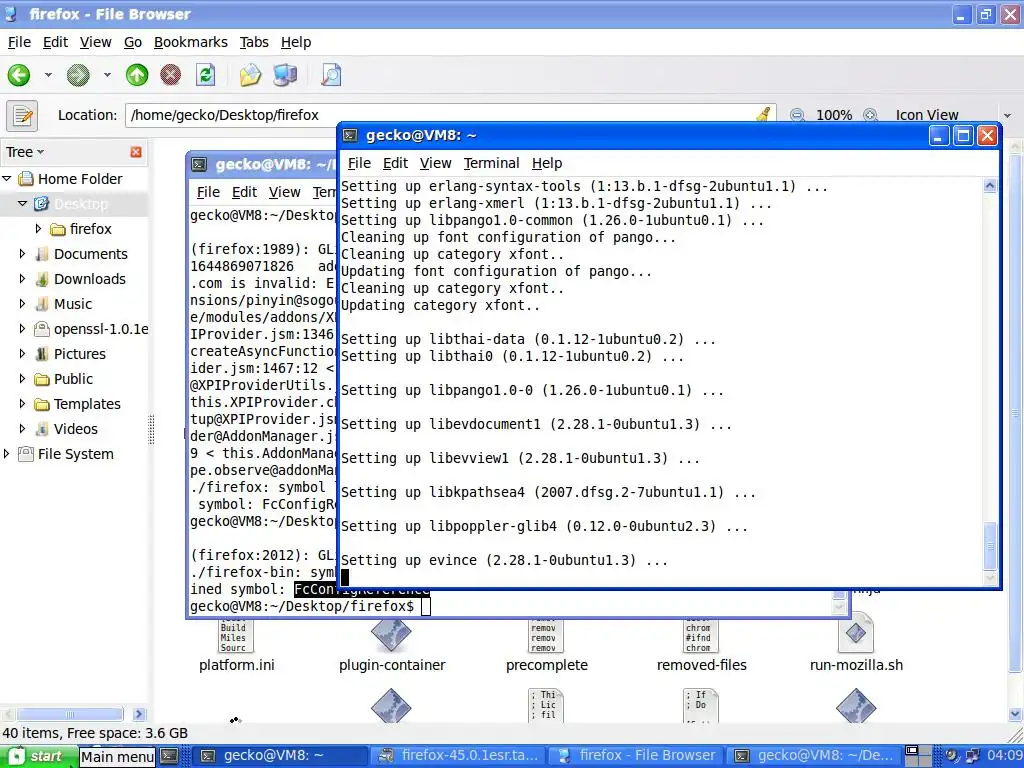Click File Browser's scroll down arrow
The height and width of the screenshot is (768, 1024).
click(1016, 713)
